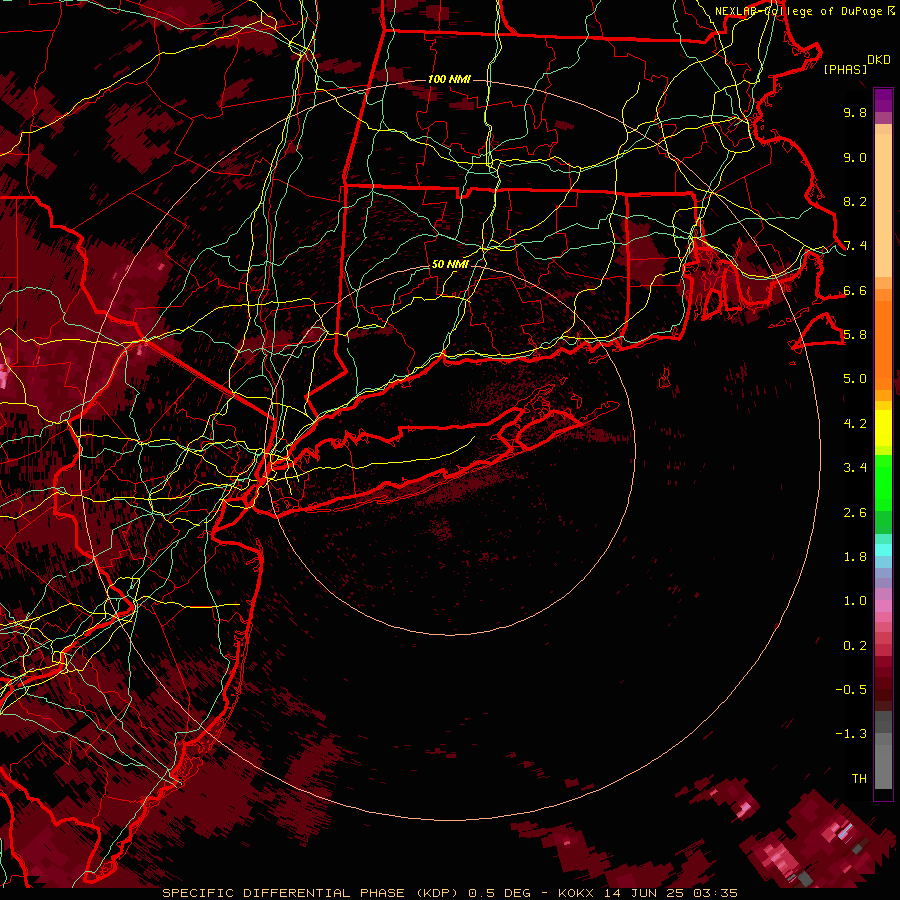Click the 100 NMI range ring label
This screenshot has width=900, height=900.
click(x=449, y=79)
